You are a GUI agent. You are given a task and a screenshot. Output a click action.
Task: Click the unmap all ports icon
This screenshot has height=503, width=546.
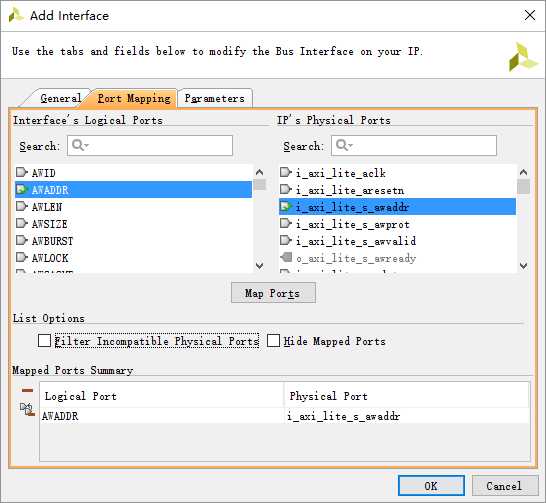[x=27, y=409]
